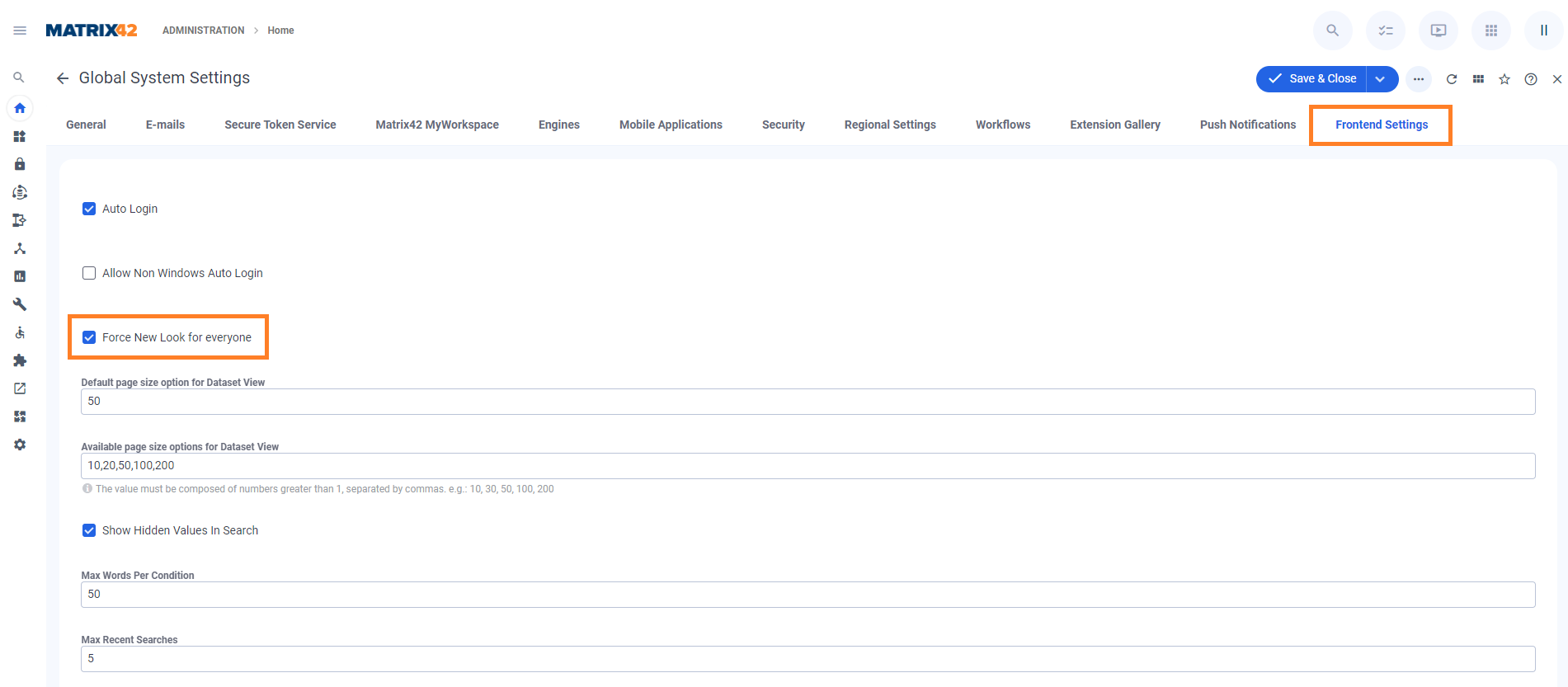Viewport: 1568px width, 687px height.
Task: Refresh the Global System Settings dialog
Action: [x=1452, y=79]
